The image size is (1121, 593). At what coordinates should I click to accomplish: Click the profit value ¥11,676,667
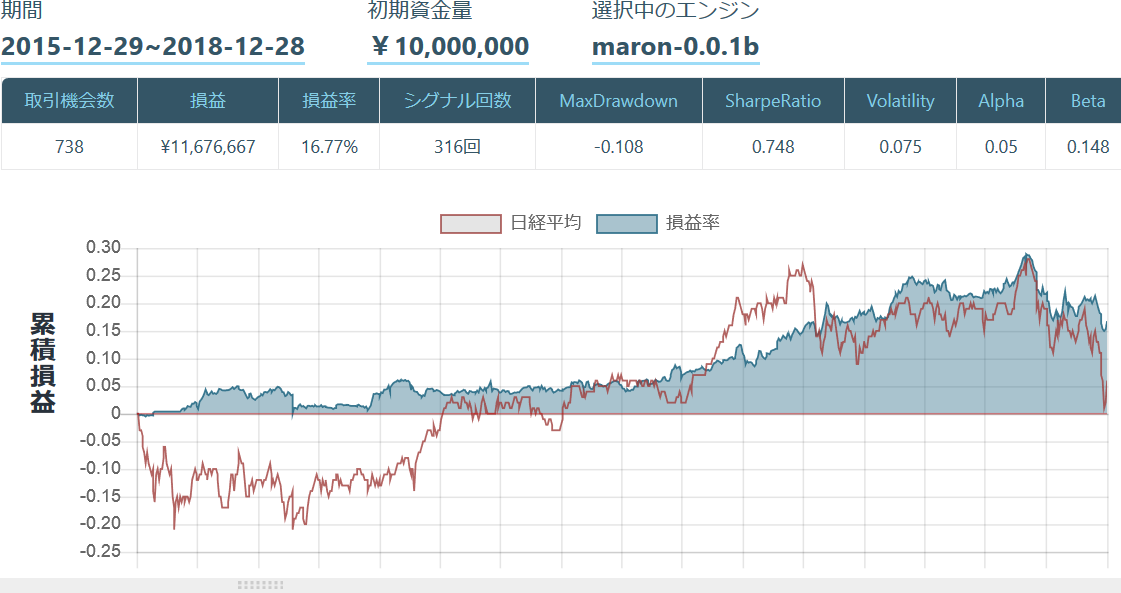209,146
